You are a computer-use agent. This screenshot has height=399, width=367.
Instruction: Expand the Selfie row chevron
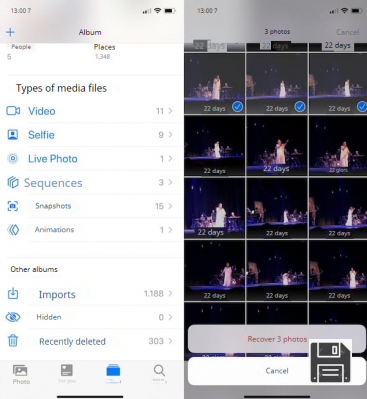(170, 135)
